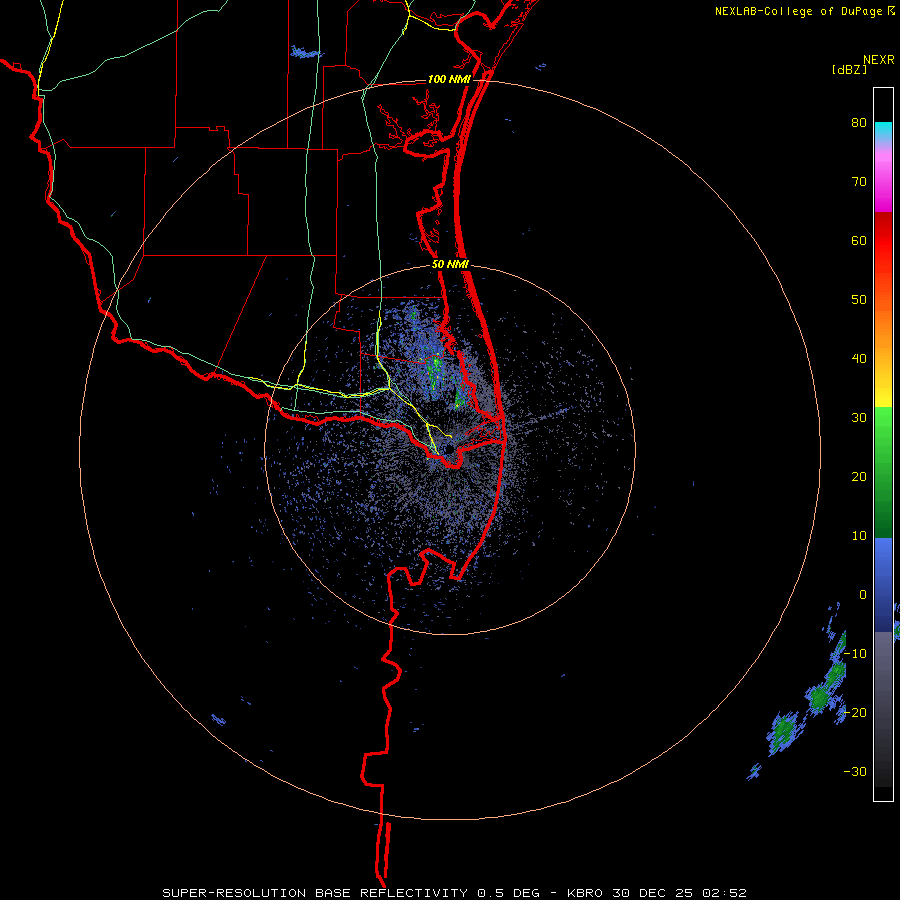The image size is (900, 900).
Task: Click the 40 value on the dBZ scale
Action: click(859, 359)
